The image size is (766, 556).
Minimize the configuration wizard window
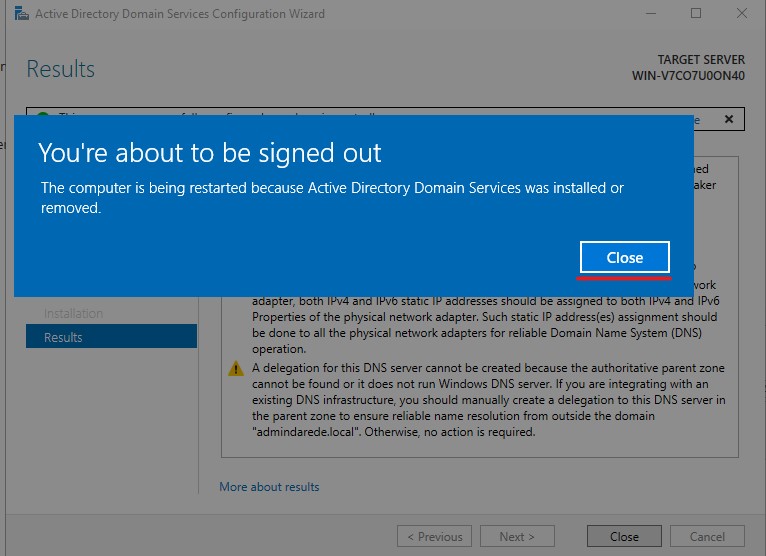[651, 13]
